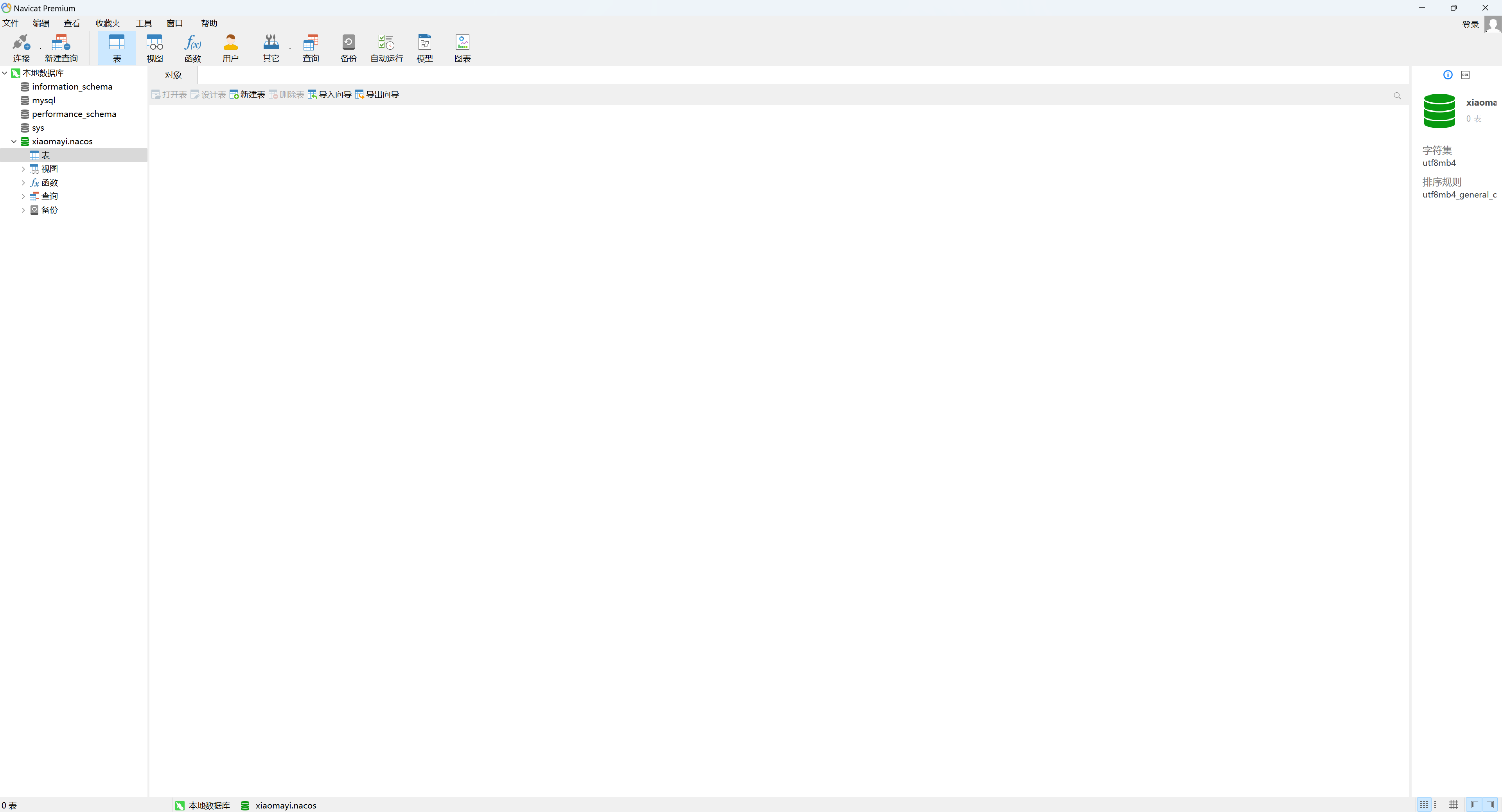Select the 对象 tab

pyautogui.click(x=173, y=75)
